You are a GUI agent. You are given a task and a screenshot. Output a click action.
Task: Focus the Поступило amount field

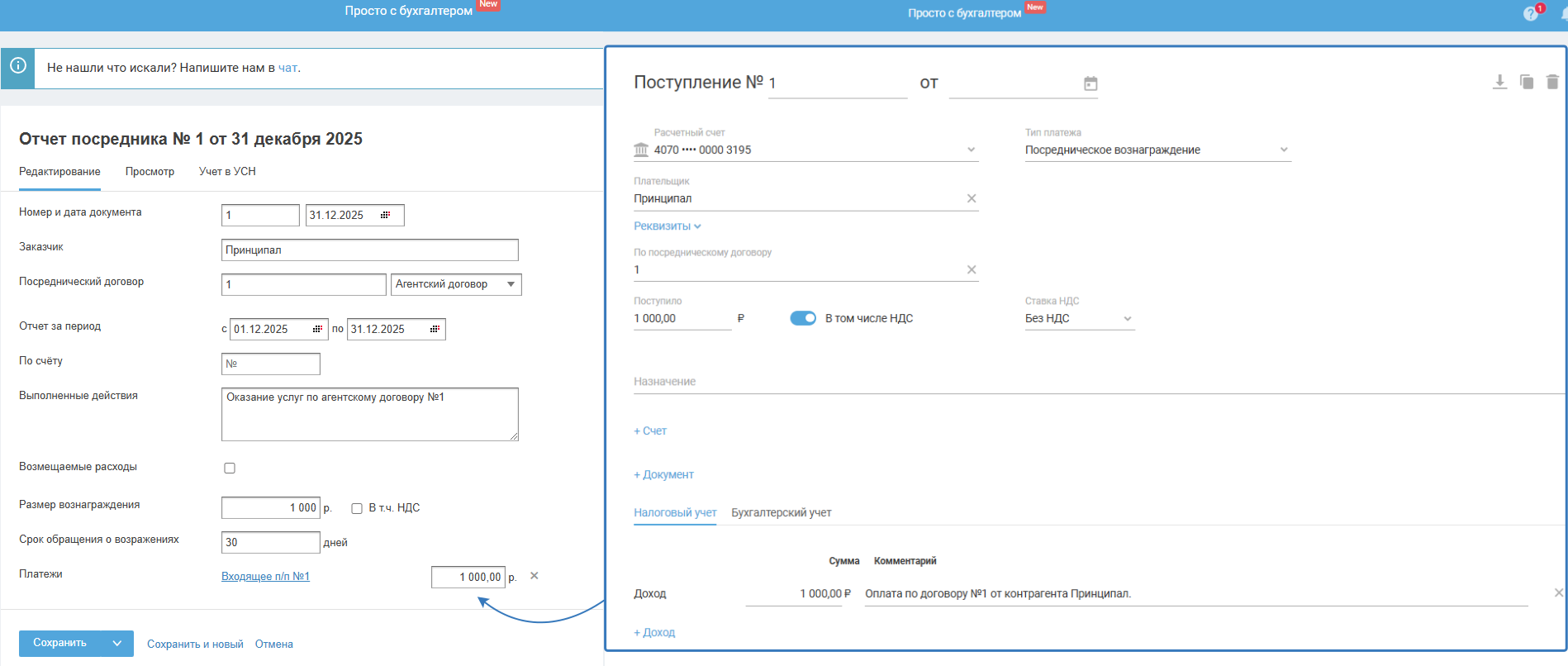pos(682,318)
